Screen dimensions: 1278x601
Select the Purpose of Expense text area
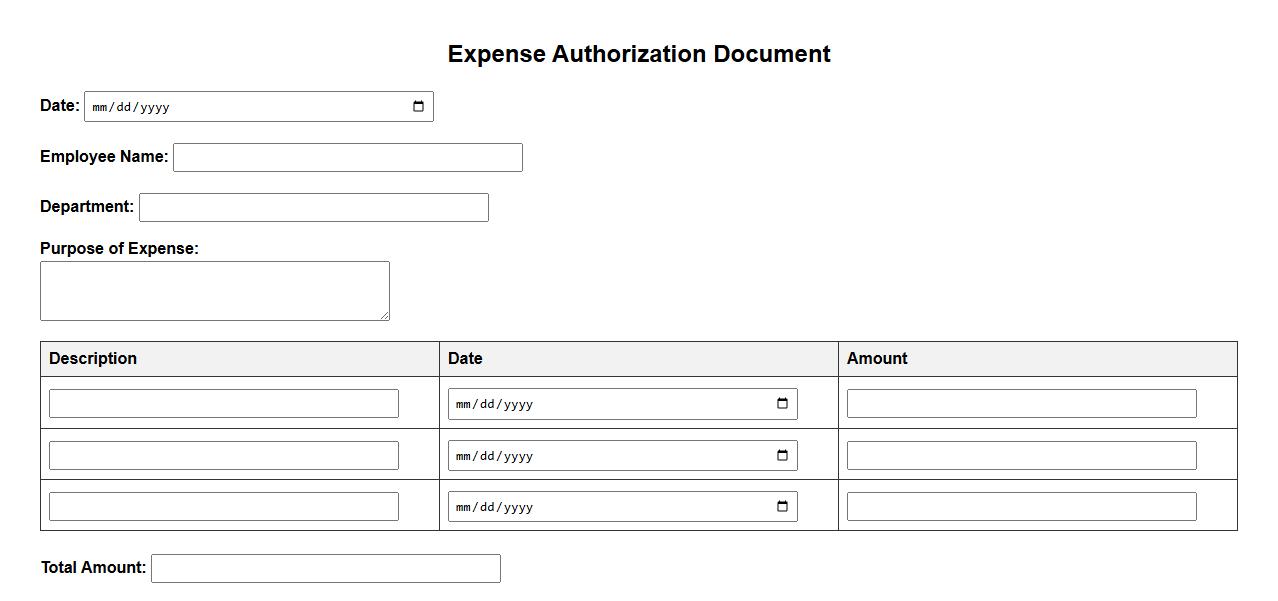[214, 291]
